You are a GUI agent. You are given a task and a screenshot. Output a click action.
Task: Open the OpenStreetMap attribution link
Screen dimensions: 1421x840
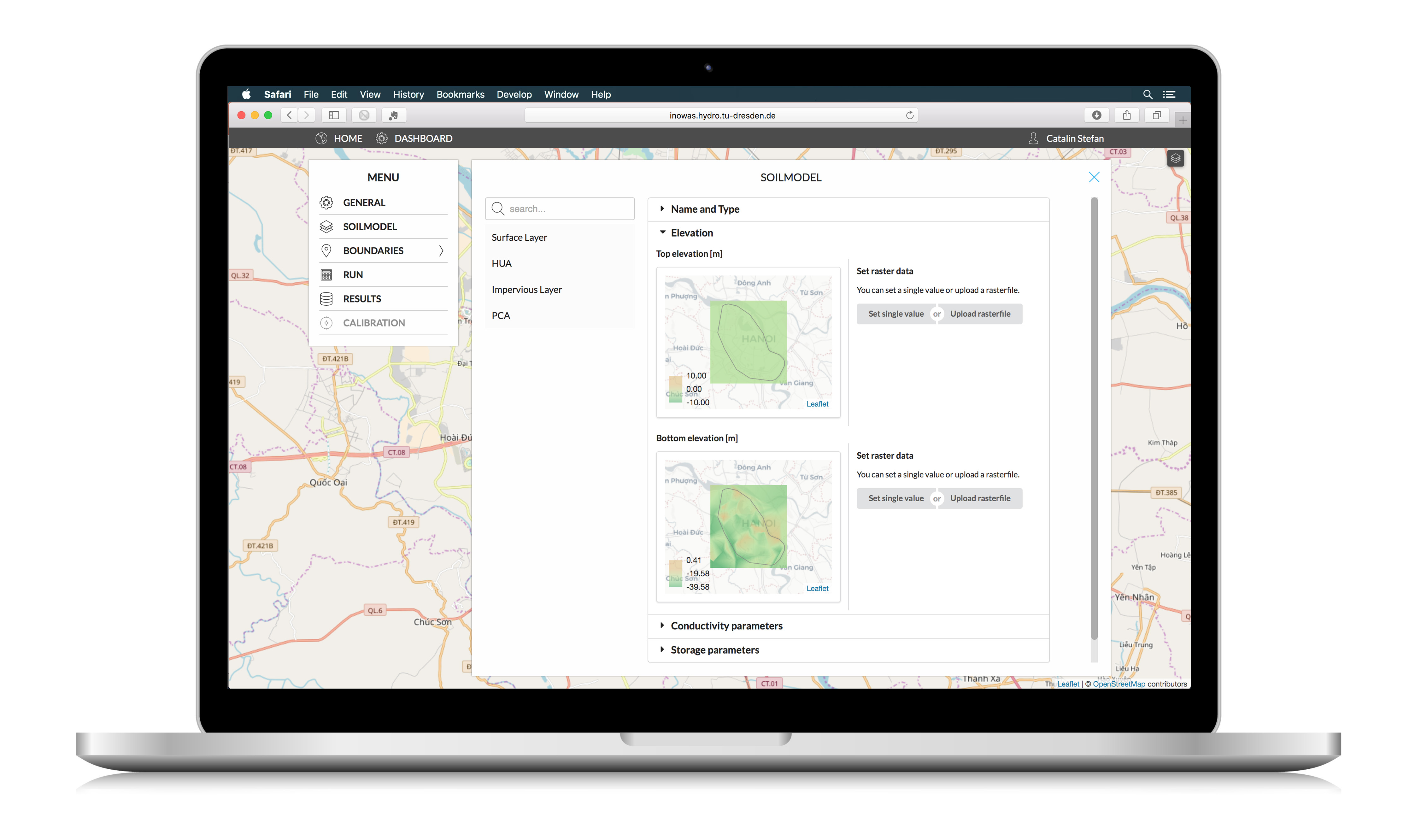click(1118, 684)
